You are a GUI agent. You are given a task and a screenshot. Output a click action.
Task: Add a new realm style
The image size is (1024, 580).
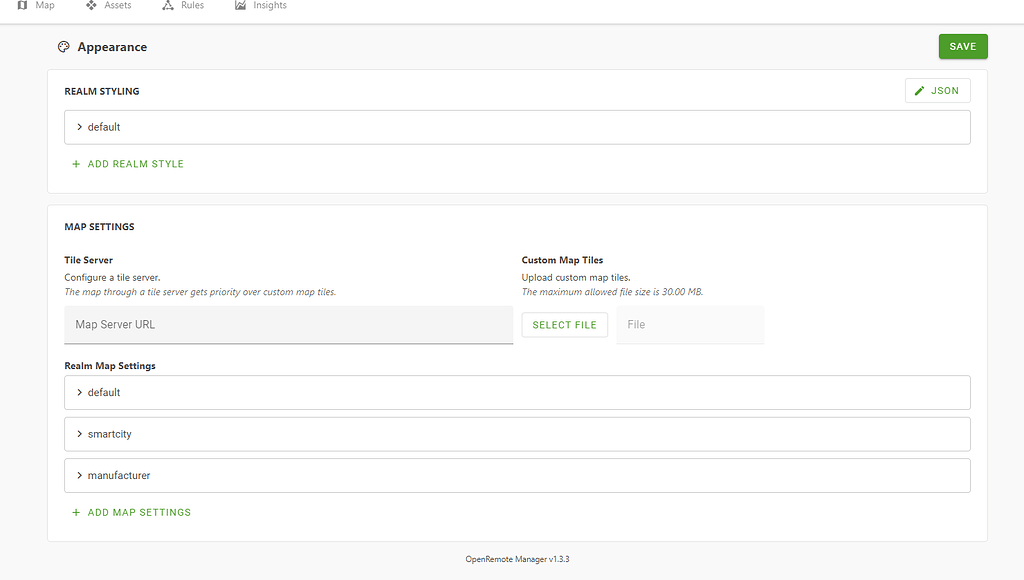pos(127,164)
